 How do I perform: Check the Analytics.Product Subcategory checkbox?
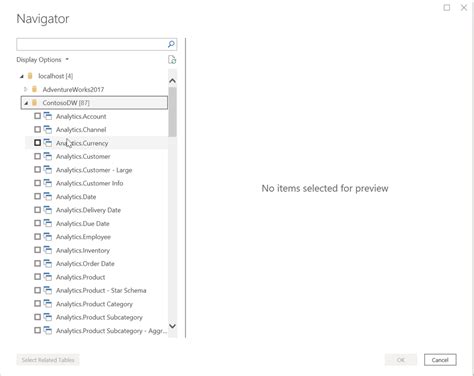[37, 317]
